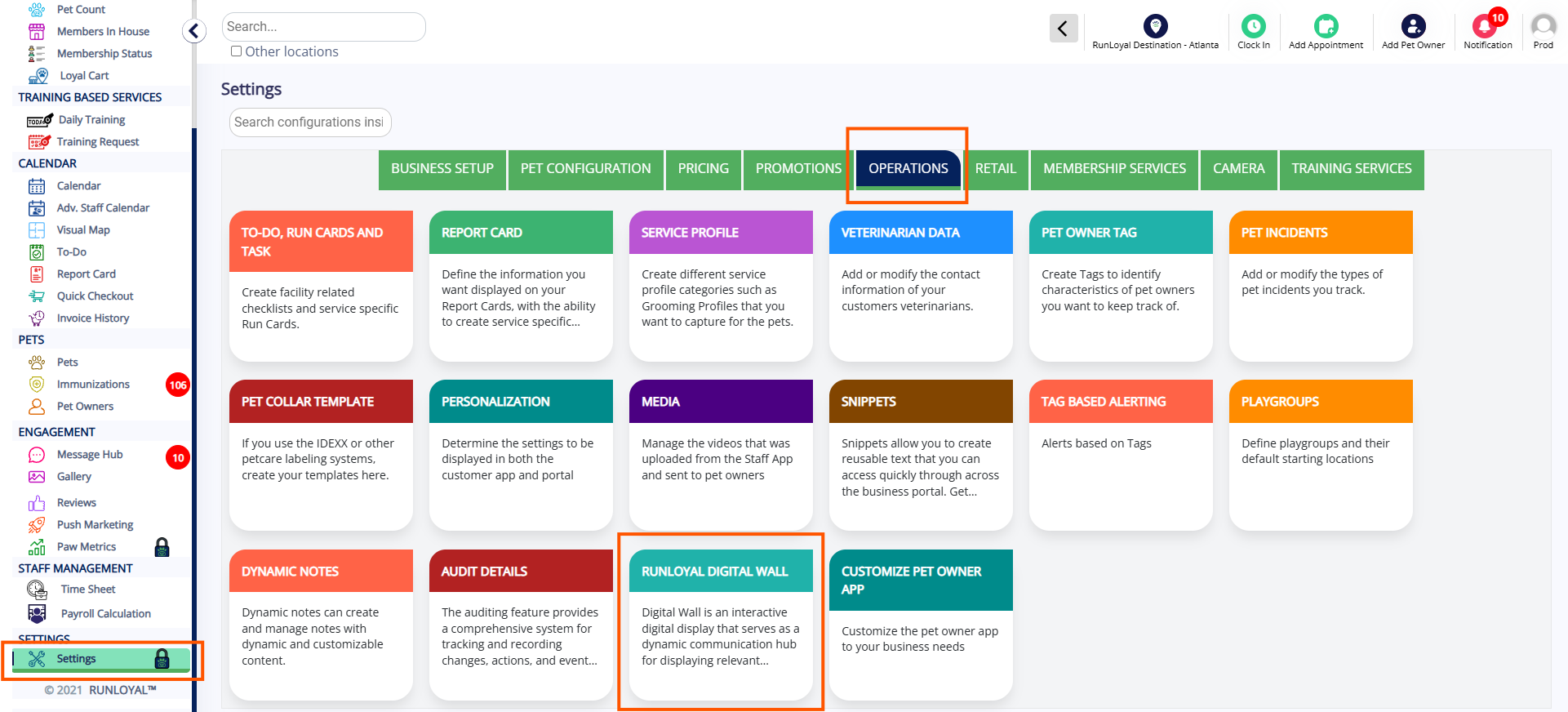Collapse the sidebar with chevron button
1568x712 pixels.
193,31
